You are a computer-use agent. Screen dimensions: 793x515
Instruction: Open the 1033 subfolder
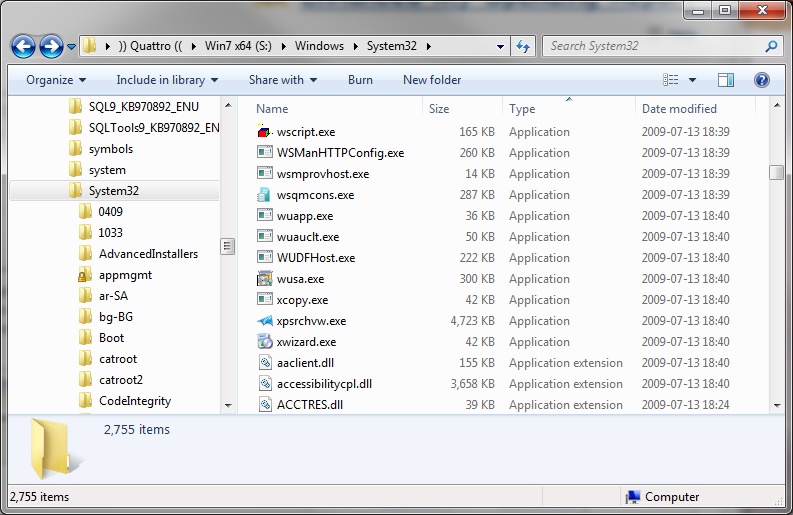(x=110, y=233)
